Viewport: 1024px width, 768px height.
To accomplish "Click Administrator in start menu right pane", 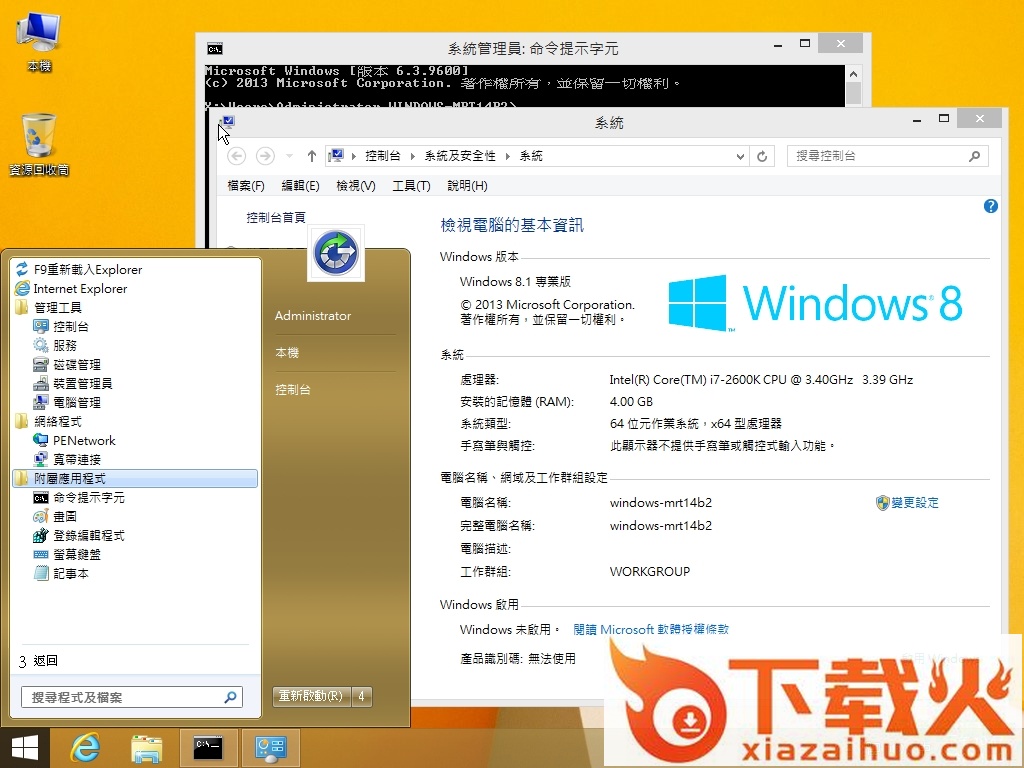I will pos(313,315).
